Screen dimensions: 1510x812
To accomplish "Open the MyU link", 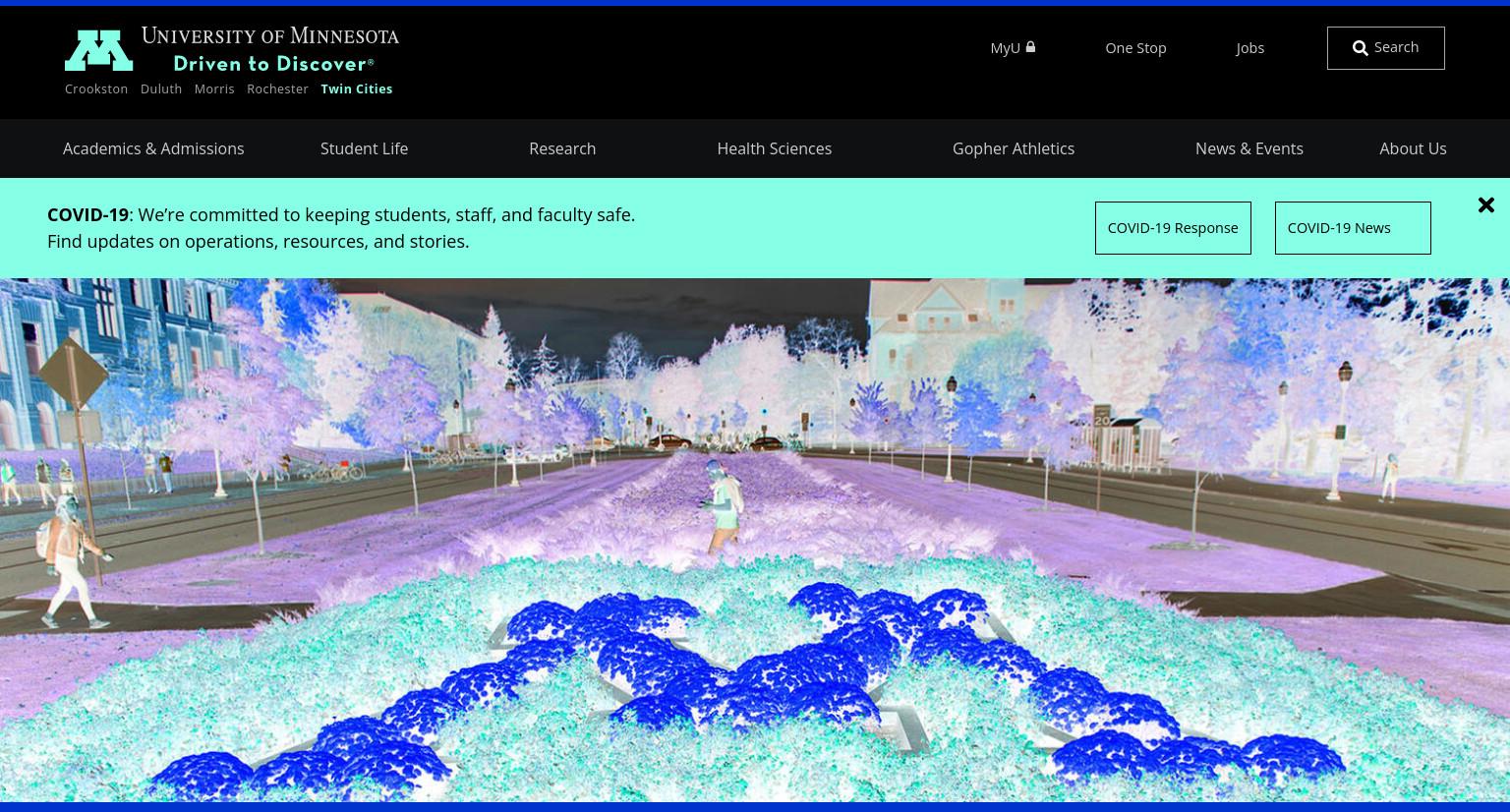I will click(x=1013, y=47).
